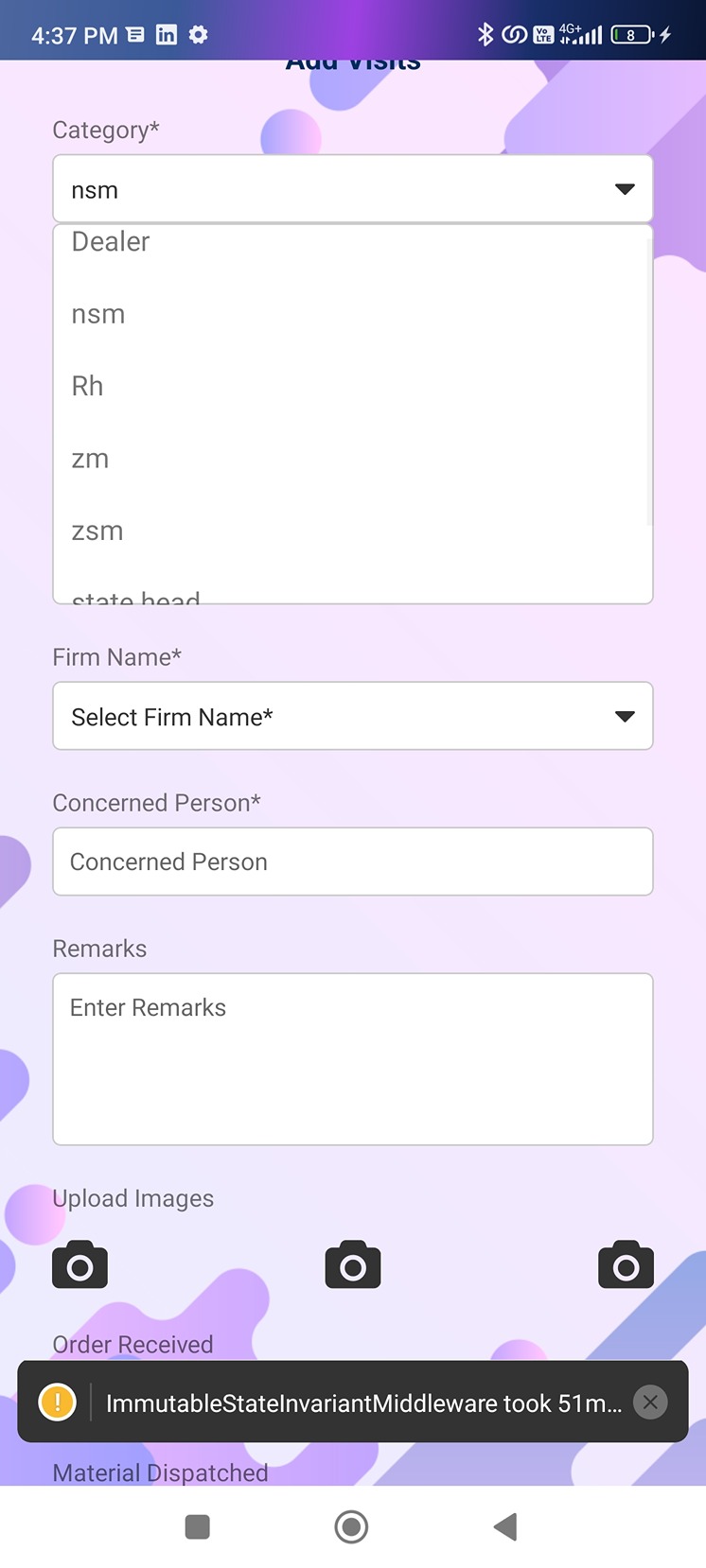Image resolution: width=706 pixels, height=1568 pixels.
Task: Click into the Enter Remarks text area
Action: point(352,1058)
